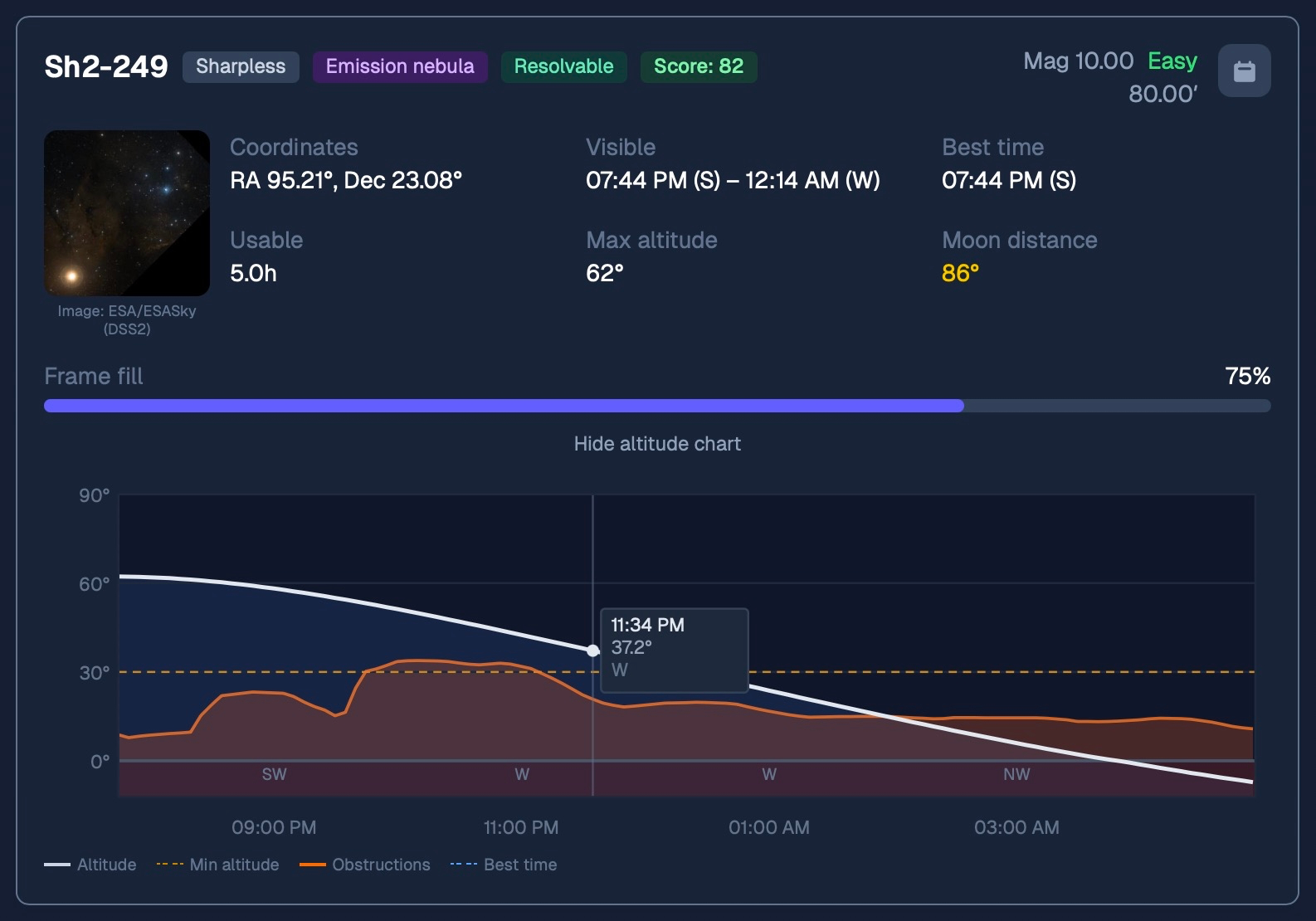Open the Sh2-249 nebula thumbnail image
The image size is (1316, 921).
click(127, 213)
